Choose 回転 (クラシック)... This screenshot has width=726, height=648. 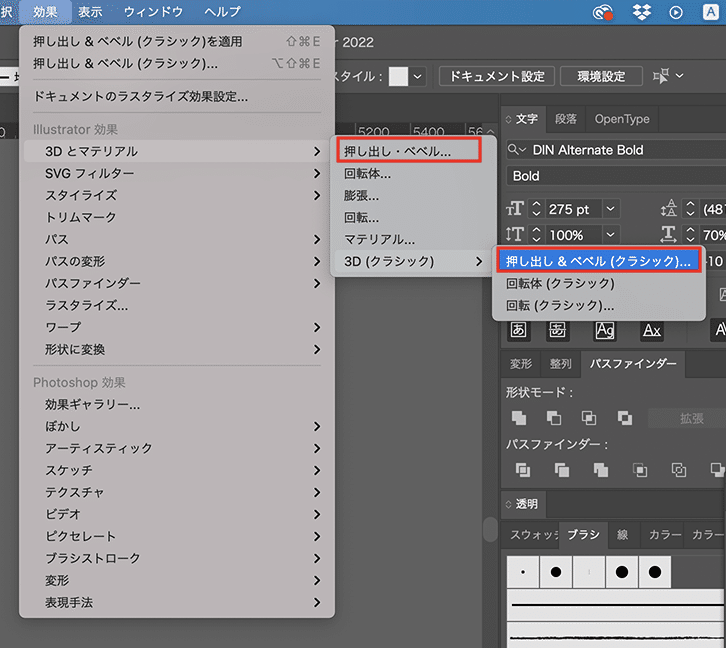tap(599, 305)
